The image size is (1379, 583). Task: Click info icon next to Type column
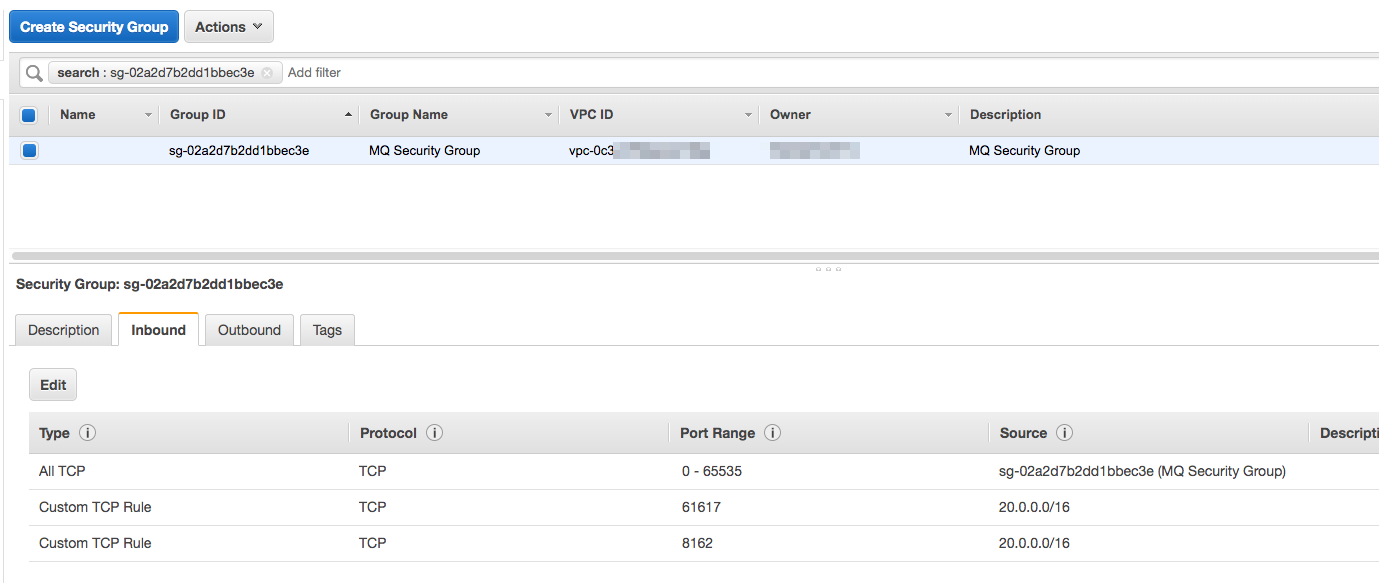(87, 433)
